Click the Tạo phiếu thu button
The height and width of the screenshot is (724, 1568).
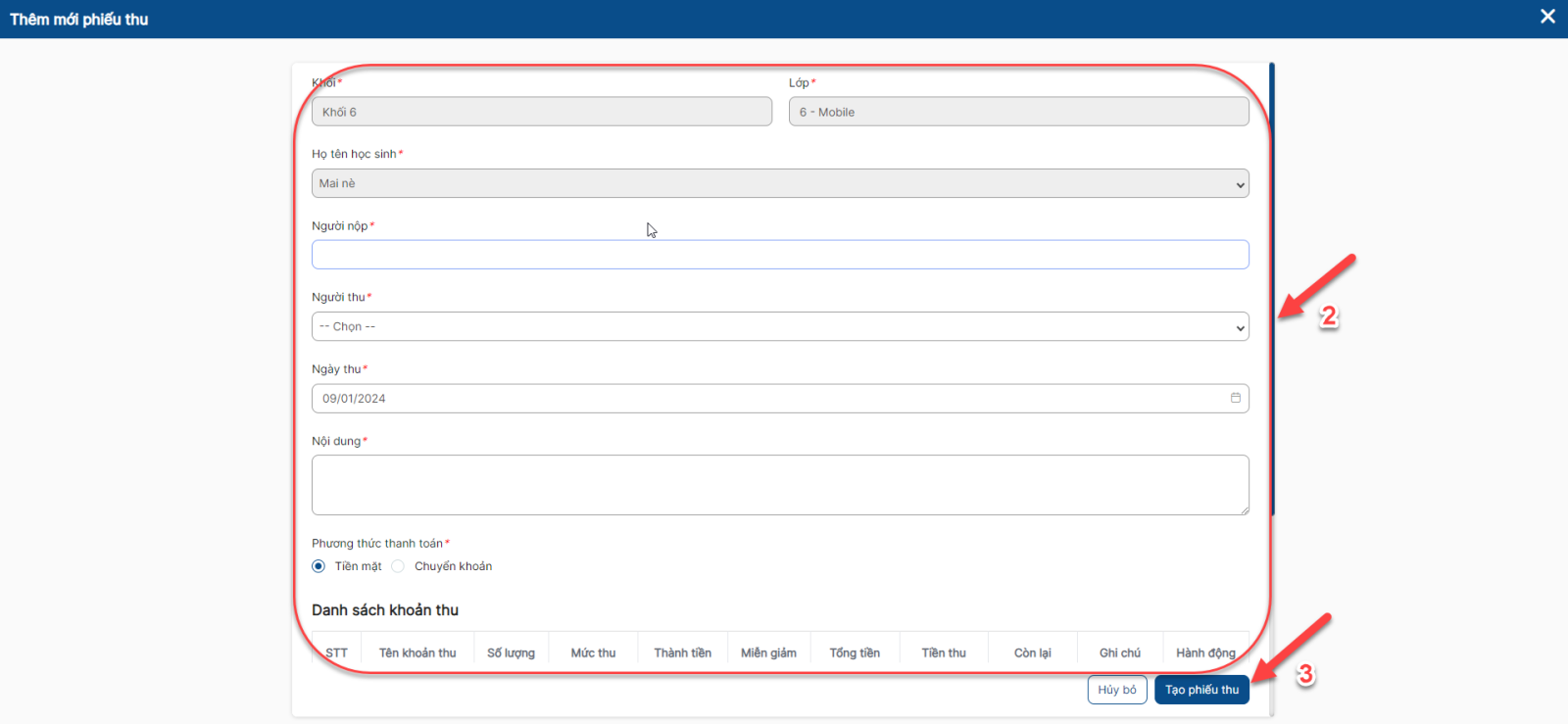pyautogui.click(x=1201, y=690)
